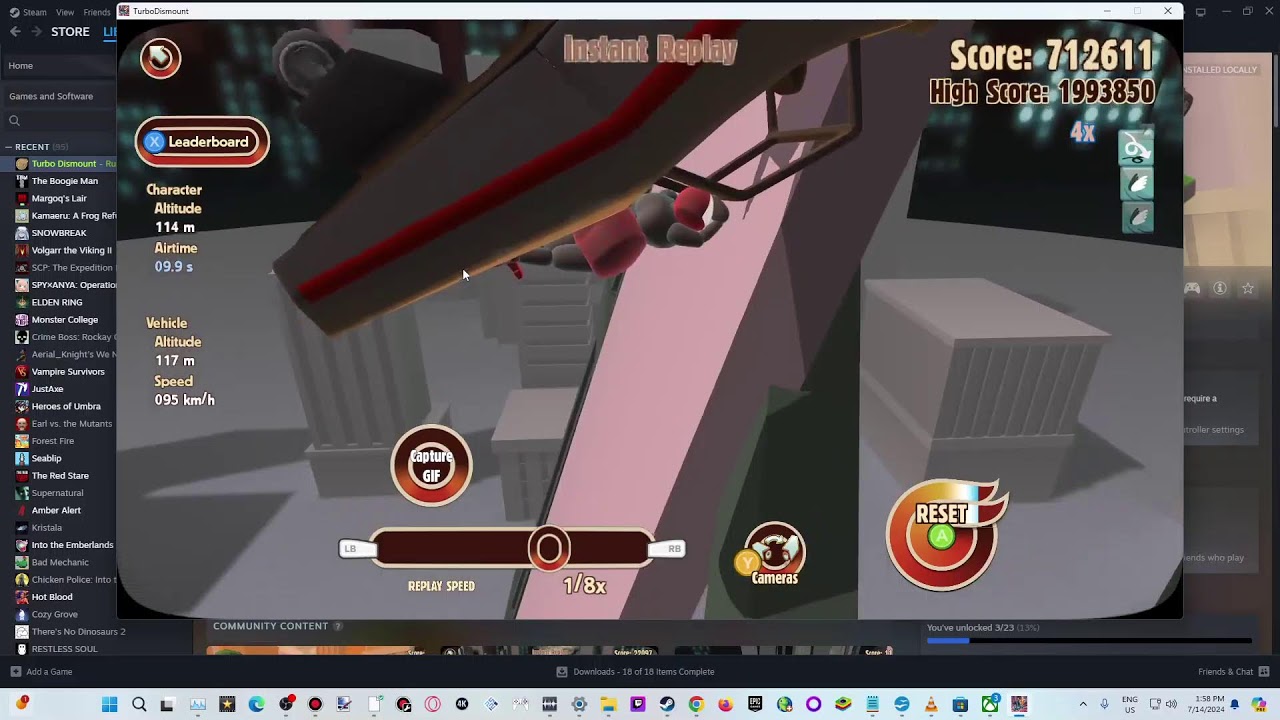Open Firefox from the taskbar
Image resolution: width=1280 pixels, height=720 pixels.
[725, 704]
